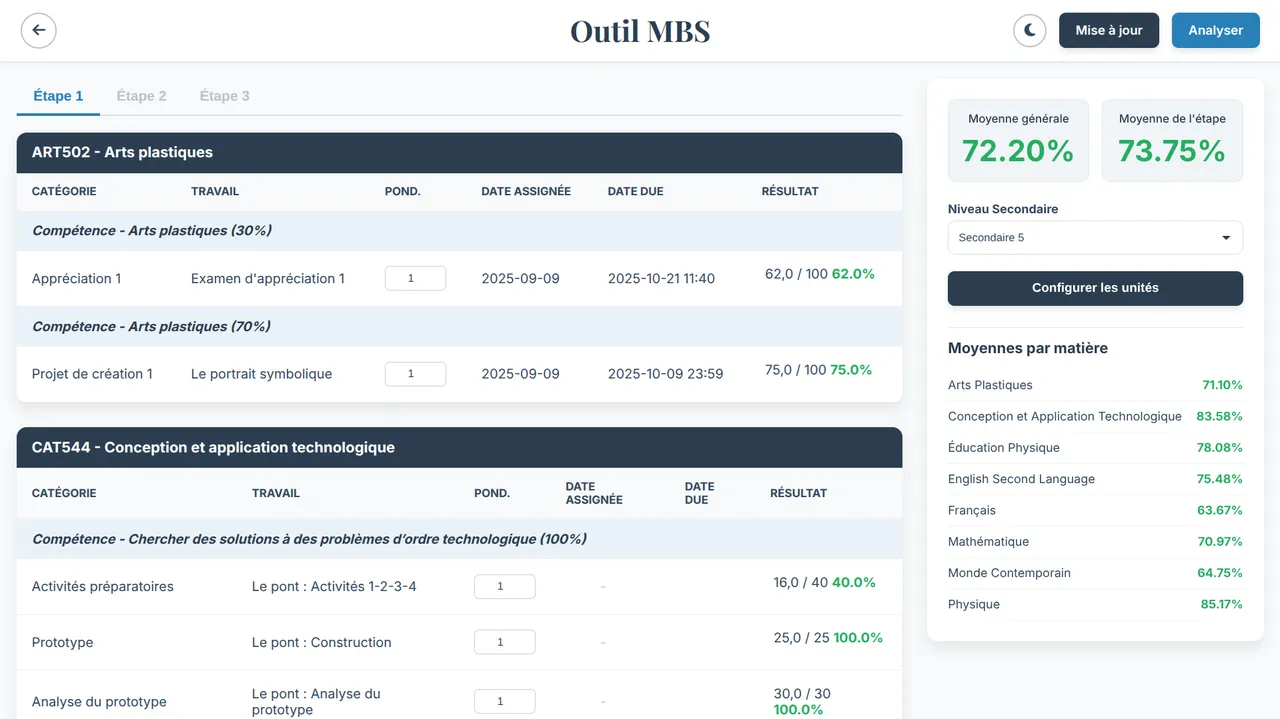Viewport: 1280px width, 719px height.
Task: Click due date 2025-10-21 11:40
Action: [x=661, y=279]
